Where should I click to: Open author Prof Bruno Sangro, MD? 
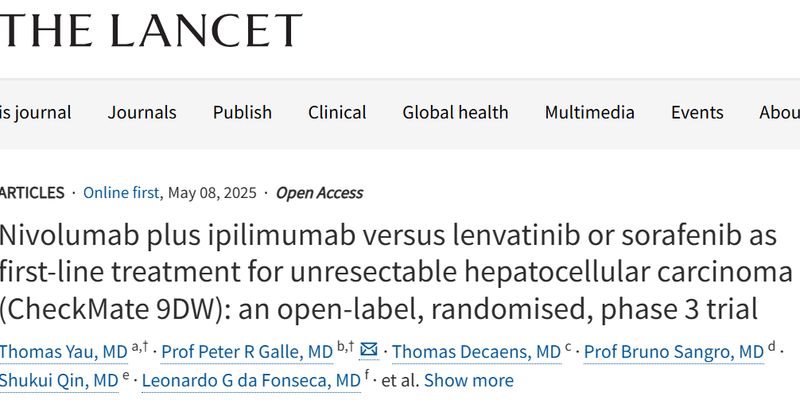click(x=674, y=352)
